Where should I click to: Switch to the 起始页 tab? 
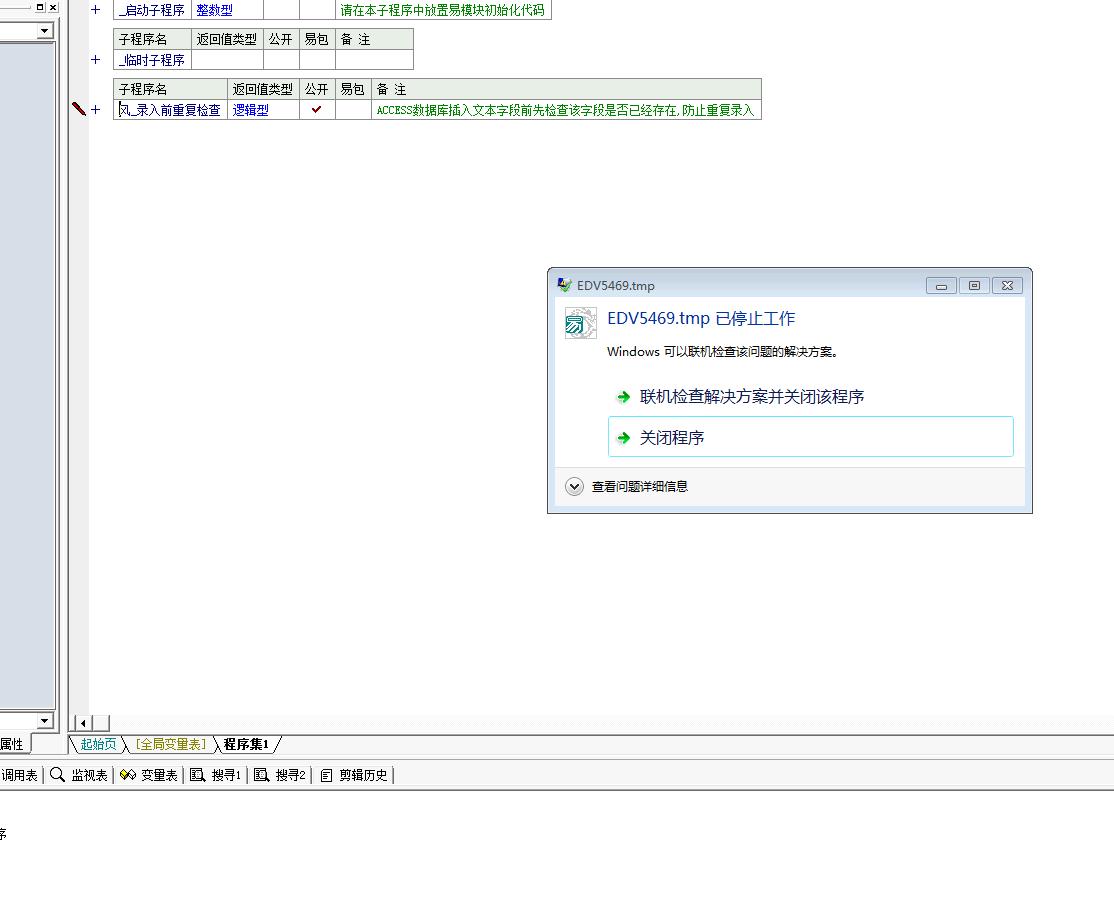point(97,744)
